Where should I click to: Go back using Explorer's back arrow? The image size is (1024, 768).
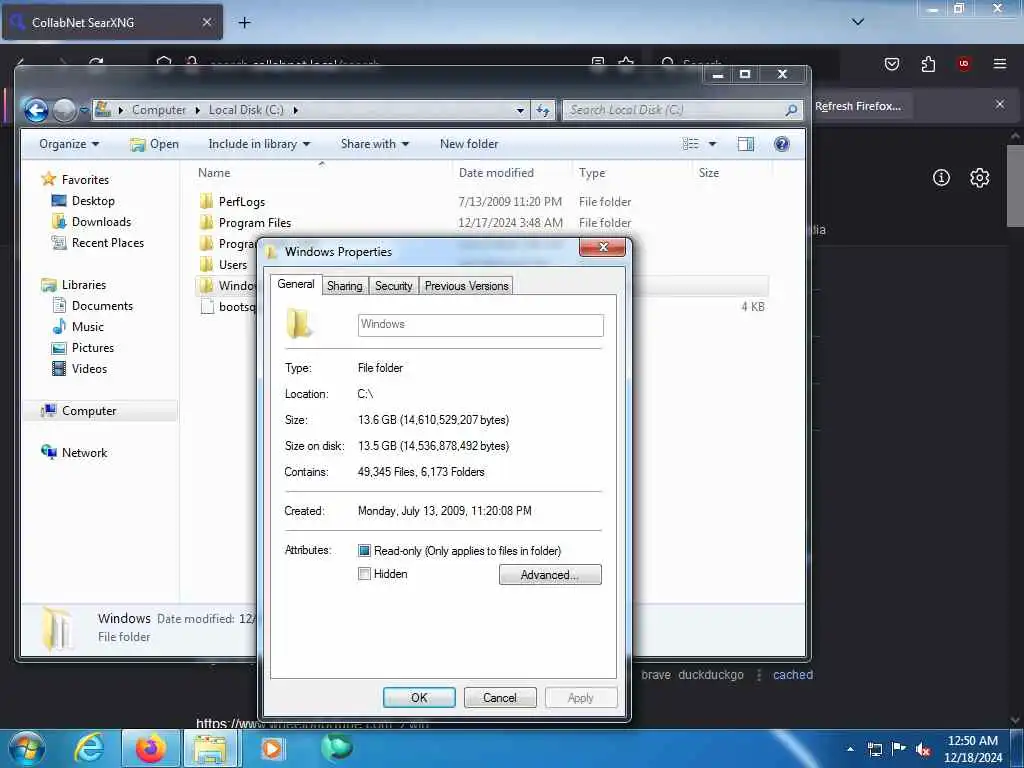pyautogui.click(x=36, y=110)
